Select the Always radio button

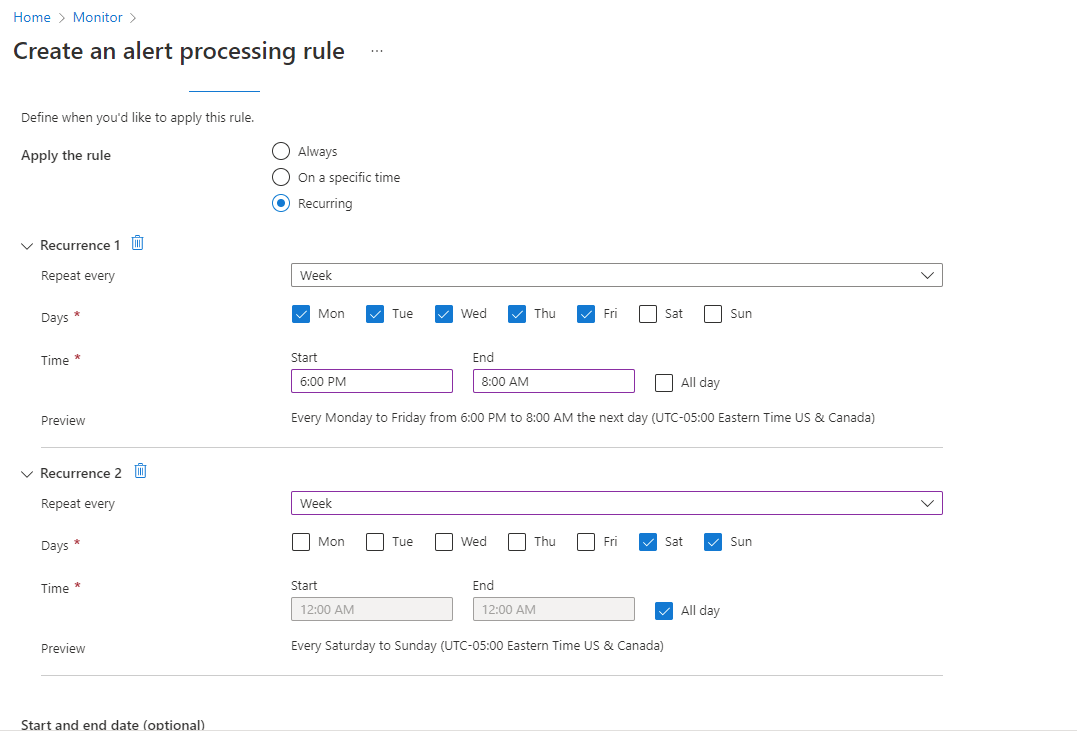[x=281, y=151]
